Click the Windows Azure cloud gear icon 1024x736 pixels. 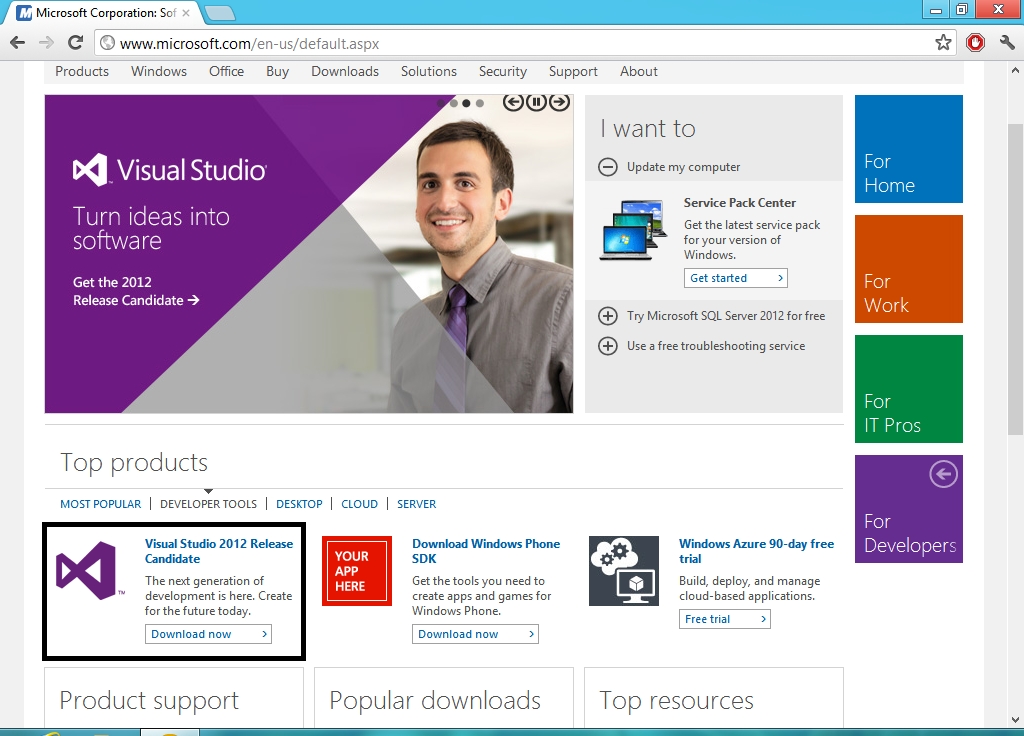coord(623,571)
